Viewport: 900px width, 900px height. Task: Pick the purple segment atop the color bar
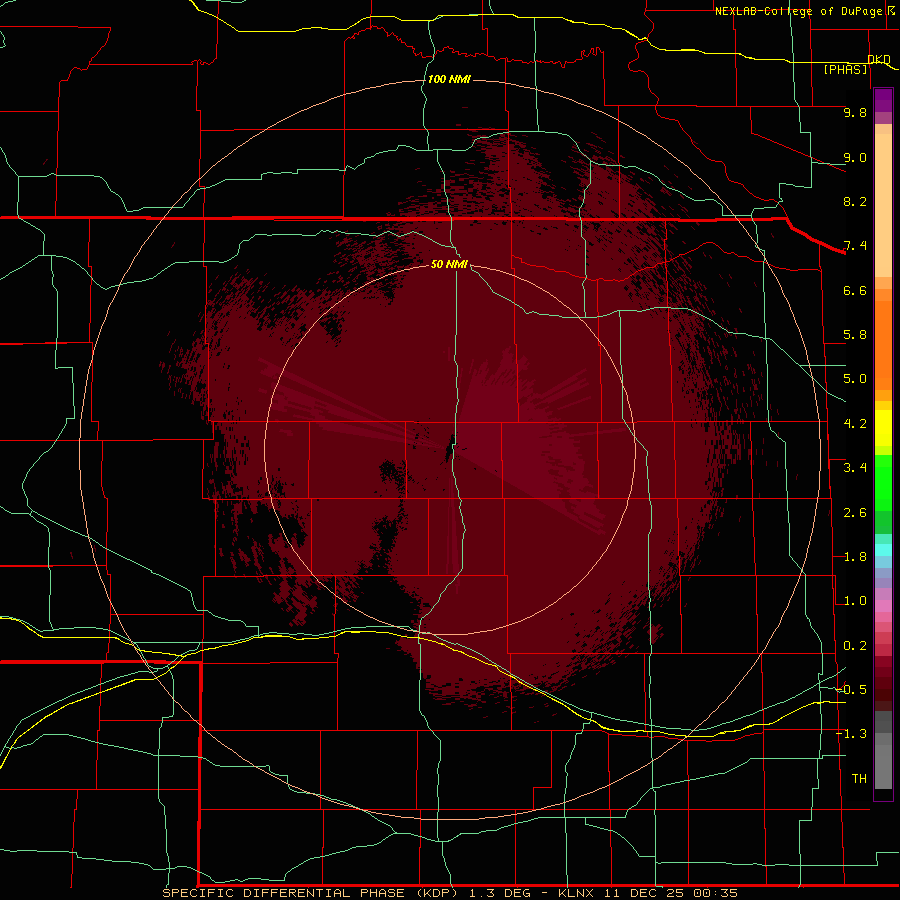click(883, 101)
